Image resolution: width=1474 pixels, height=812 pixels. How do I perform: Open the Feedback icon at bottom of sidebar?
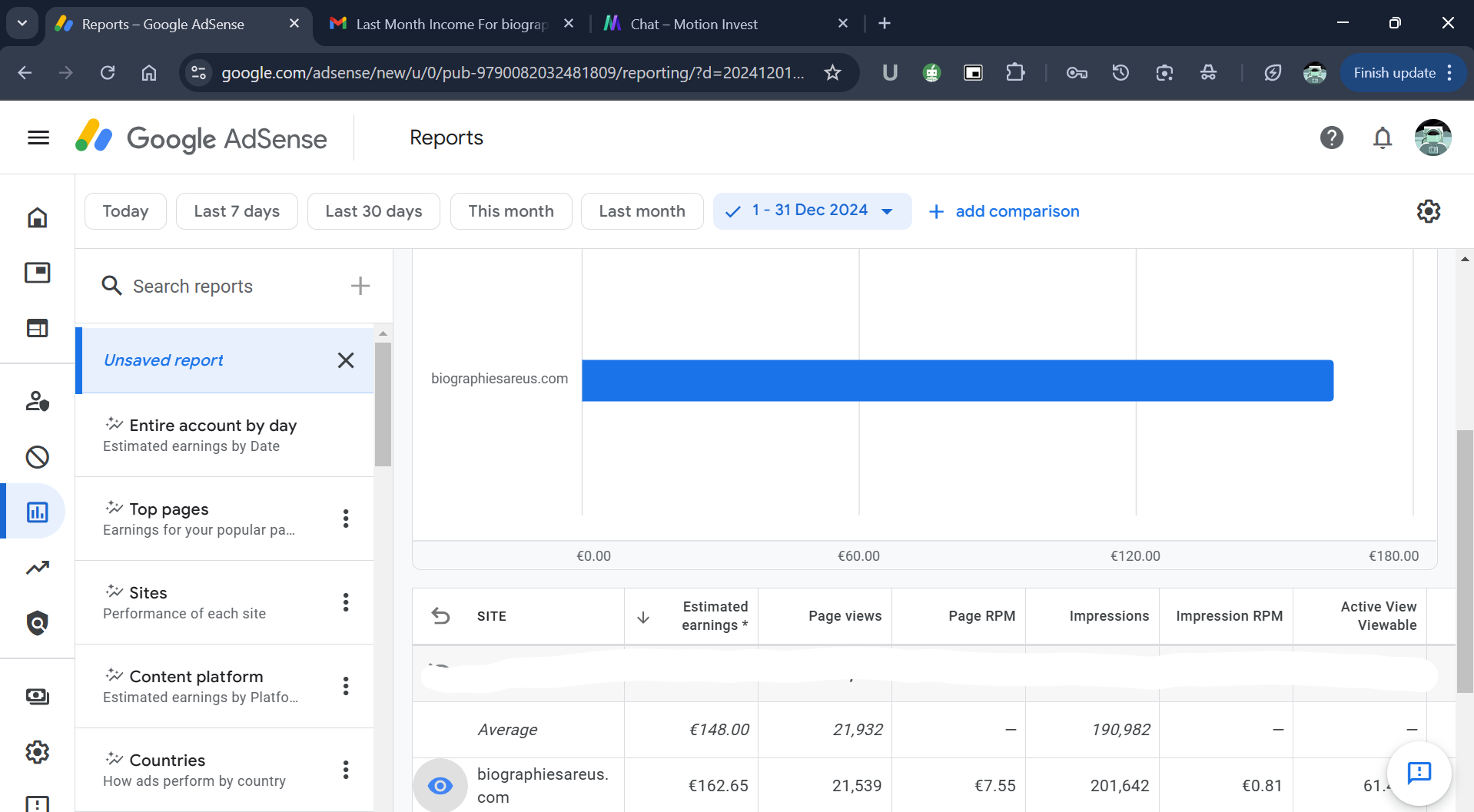pos(38,803)
